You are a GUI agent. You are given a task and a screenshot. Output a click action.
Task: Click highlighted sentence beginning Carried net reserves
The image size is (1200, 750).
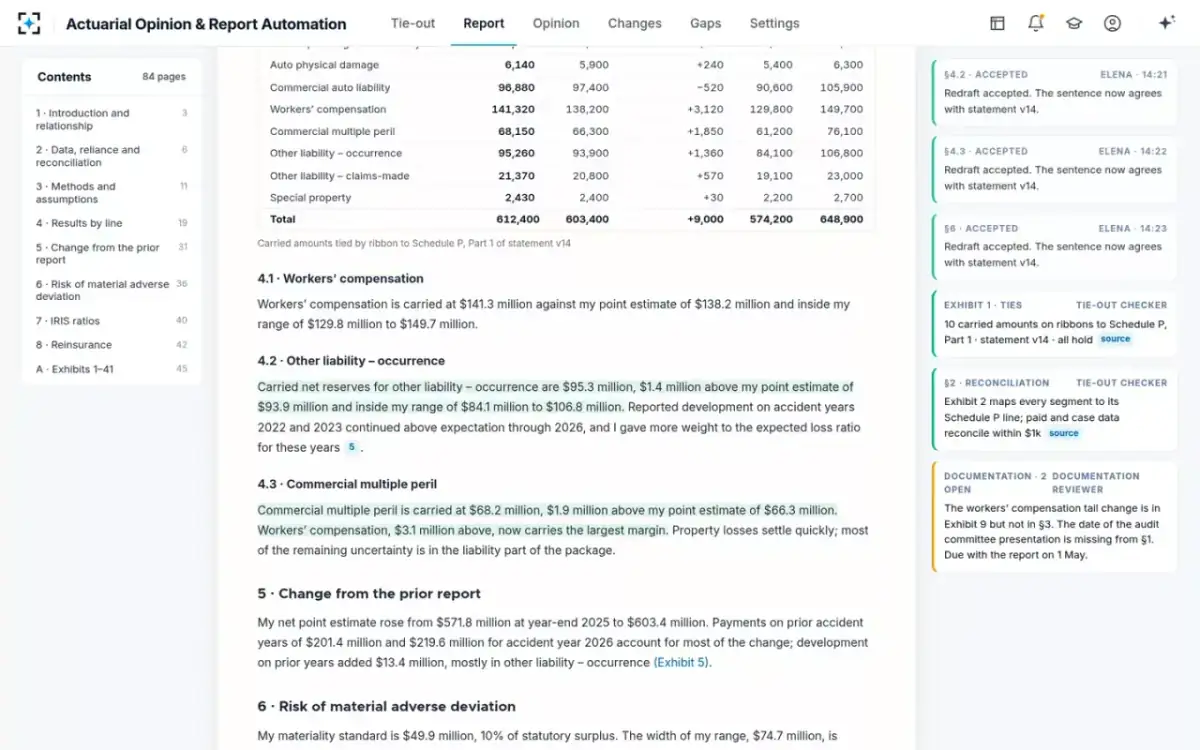tap(556, 397)
